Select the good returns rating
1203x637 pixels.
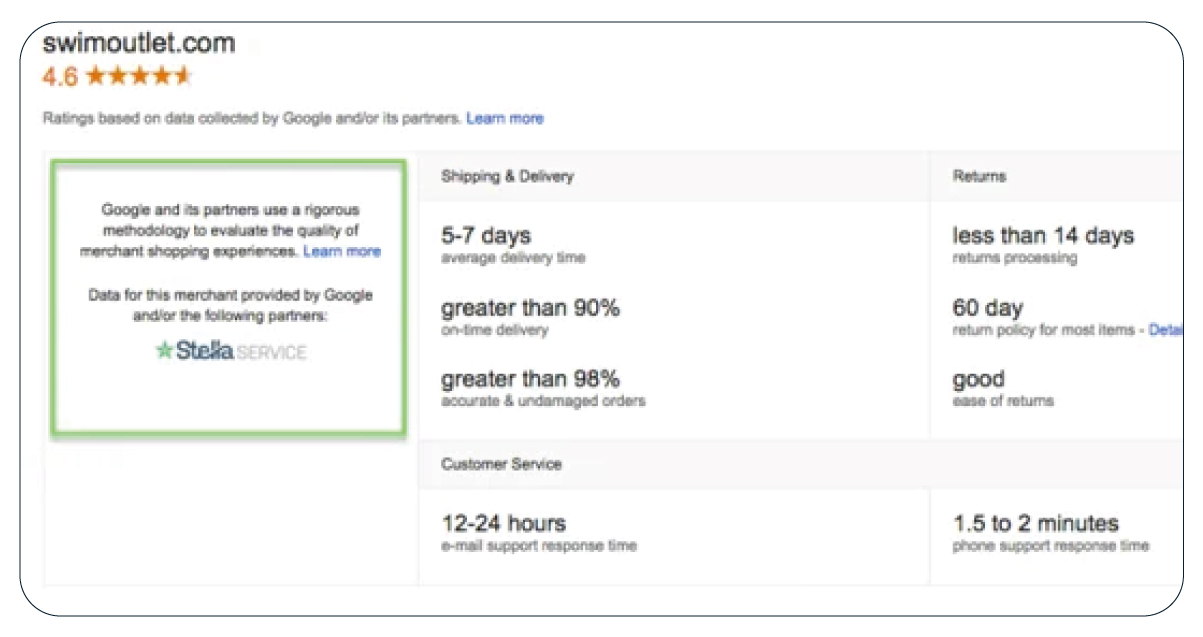(x=978, y=380)
